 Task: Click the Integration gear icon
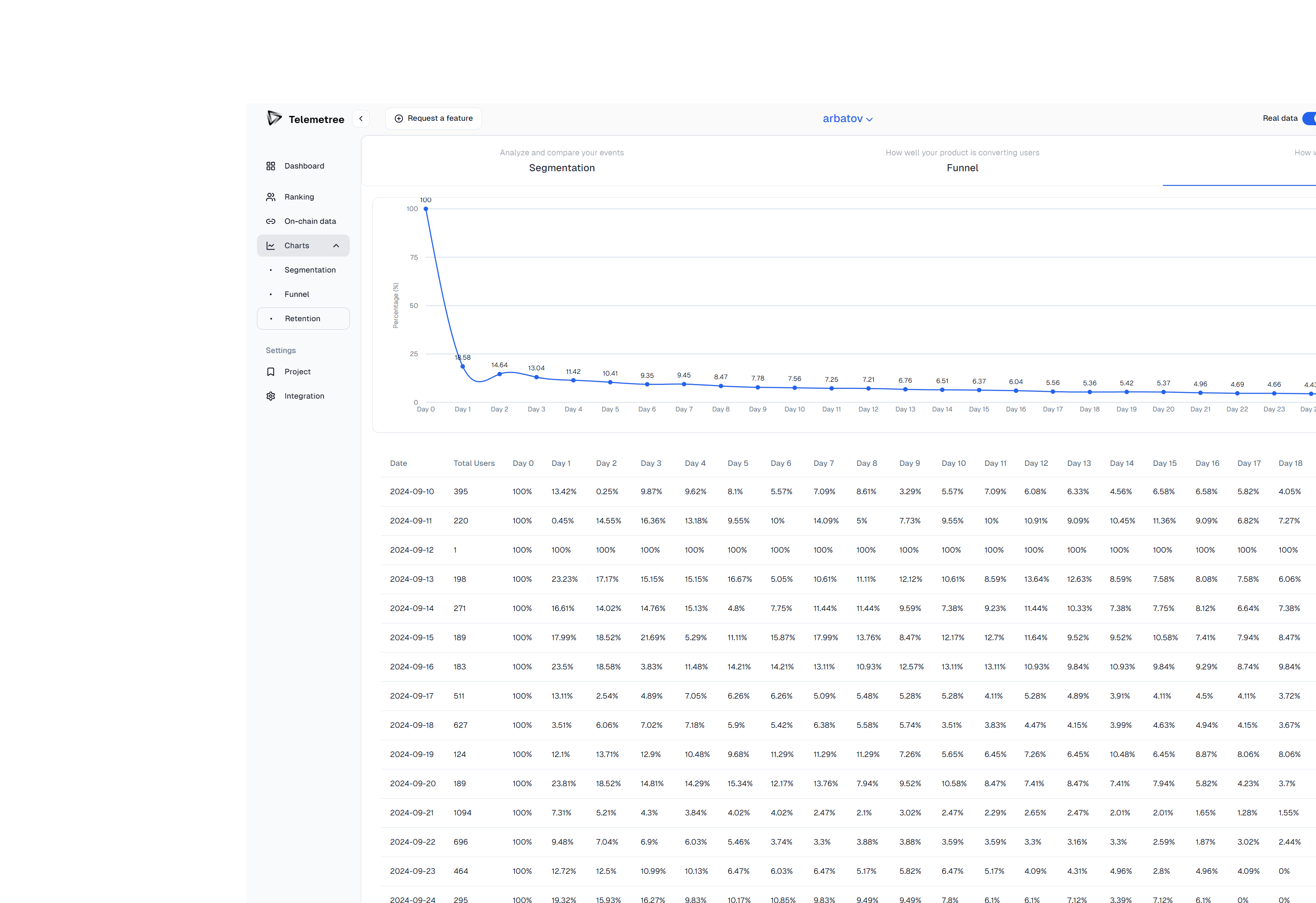(271, 396)
